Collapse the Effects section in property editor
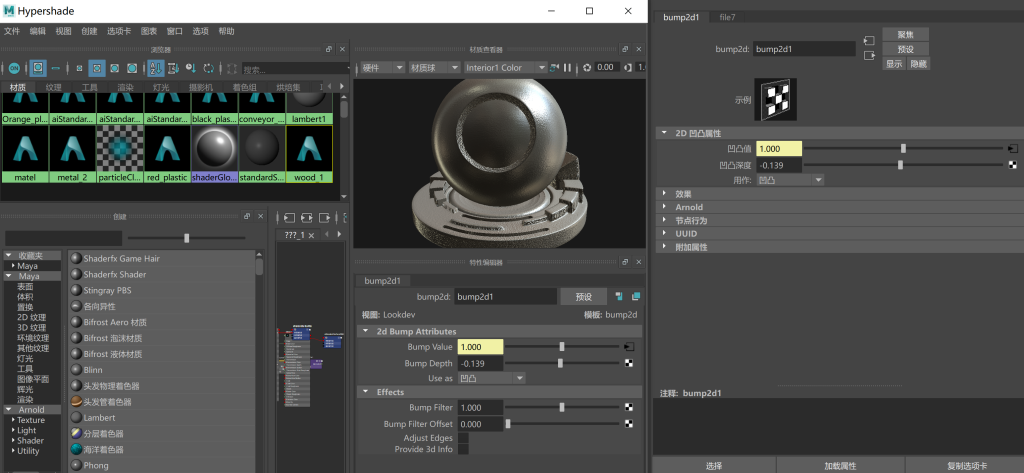 click(x=365, y=392)
